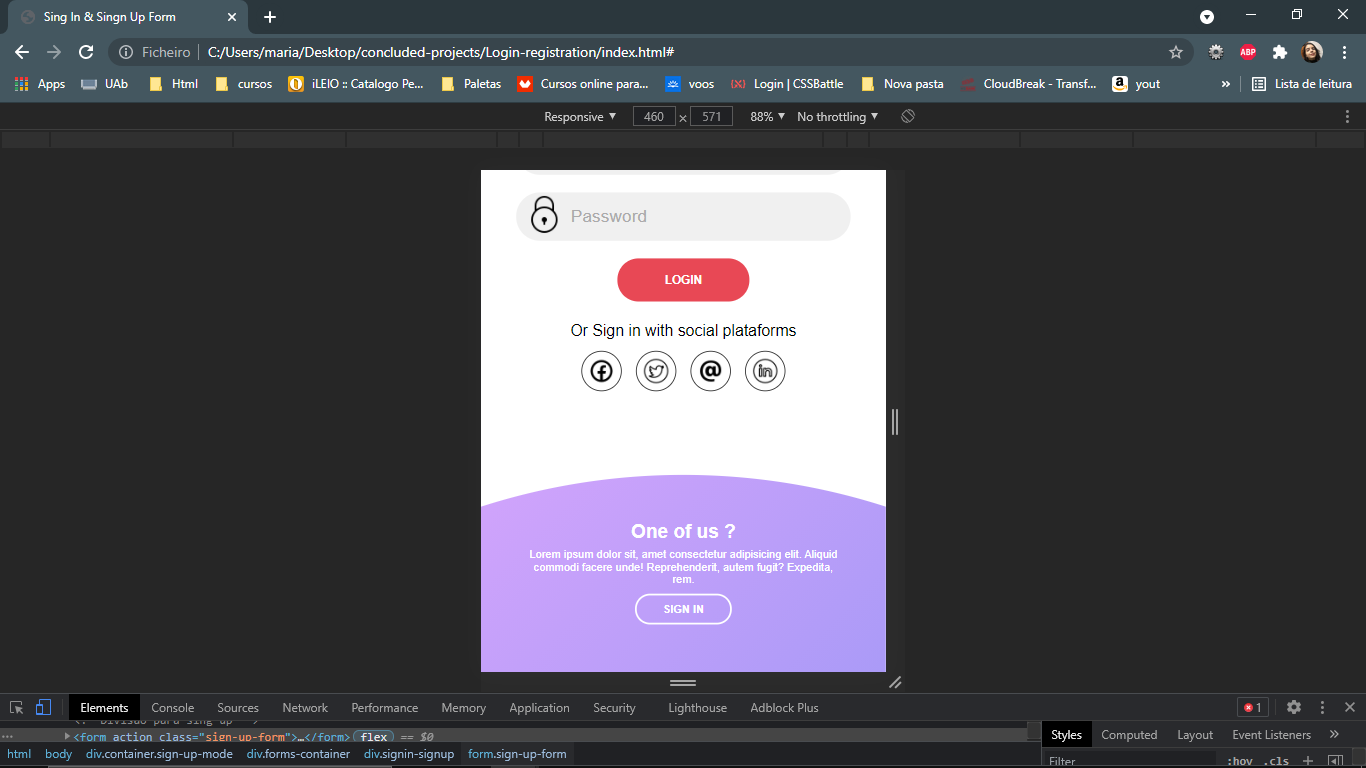Open the gear extension icon in toolbar
This screenshot has height=768, width=1366.
click(1216, 52)
